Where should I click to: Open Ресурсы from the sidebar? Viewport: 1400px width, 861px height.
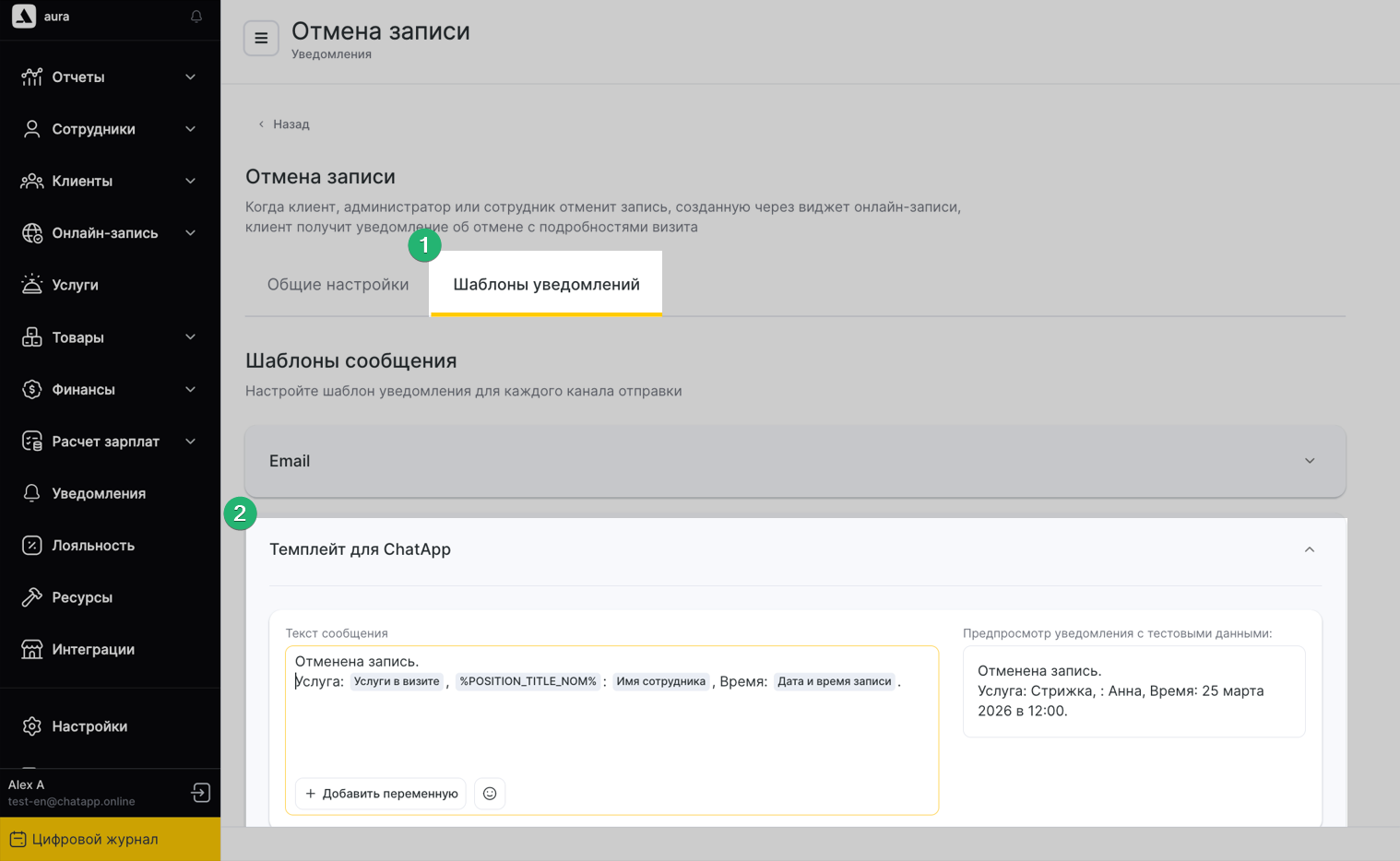point(81,597)
